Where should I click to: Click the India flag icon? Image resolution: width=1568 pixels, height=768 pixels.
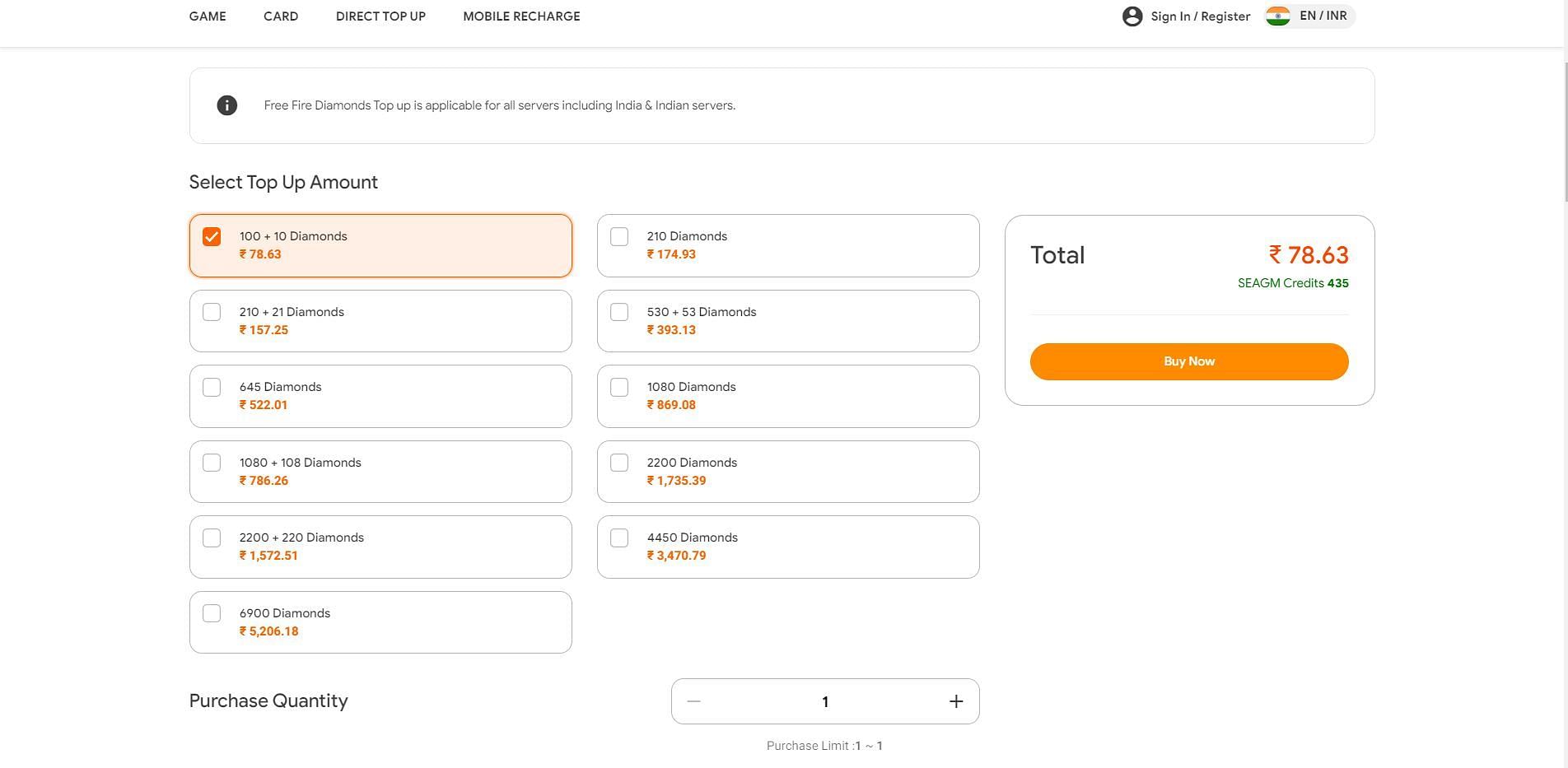pyautogui.click(x=1278, y=16)
